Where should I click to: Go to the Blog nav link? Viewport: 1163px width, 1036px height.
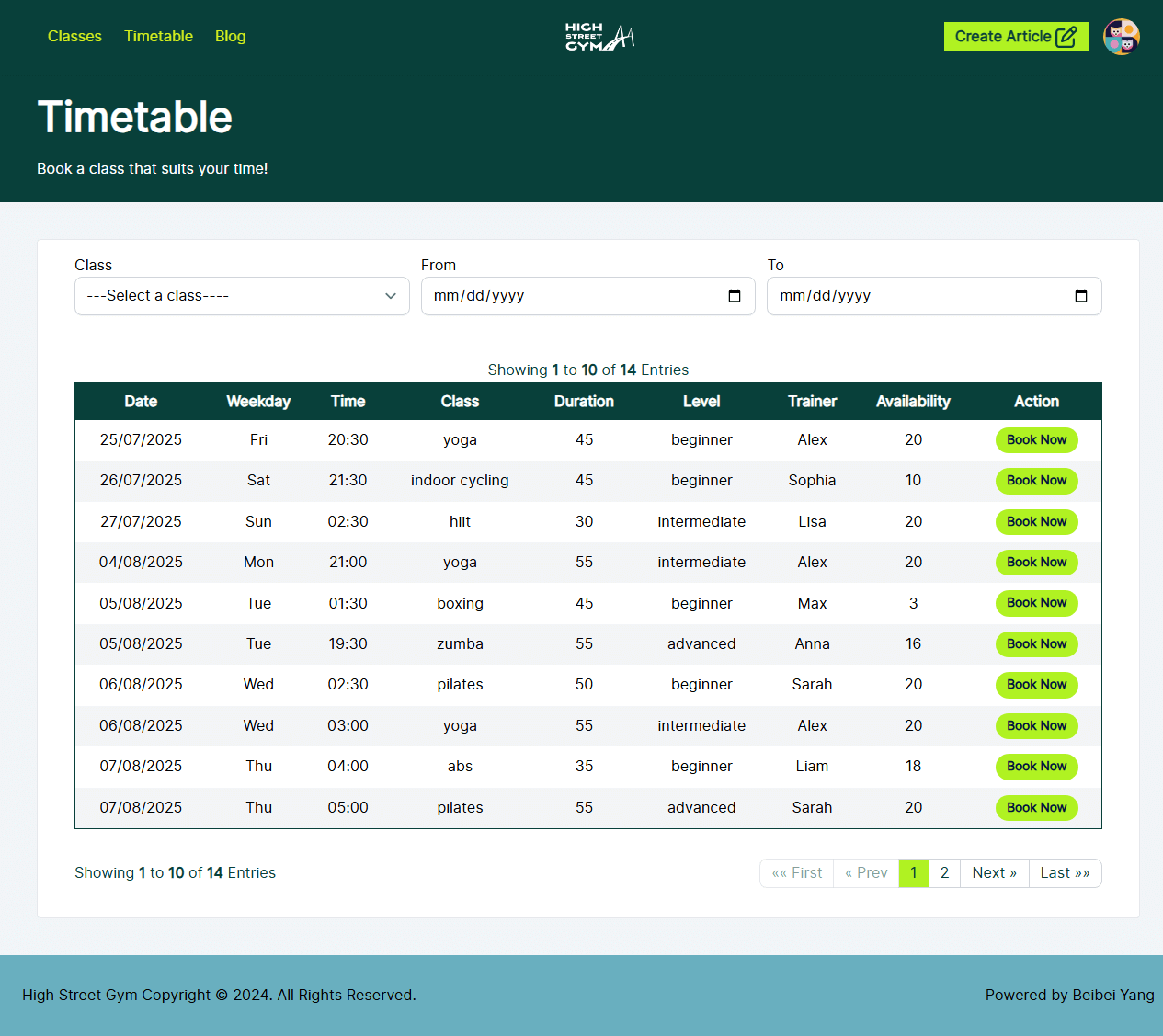230,37
